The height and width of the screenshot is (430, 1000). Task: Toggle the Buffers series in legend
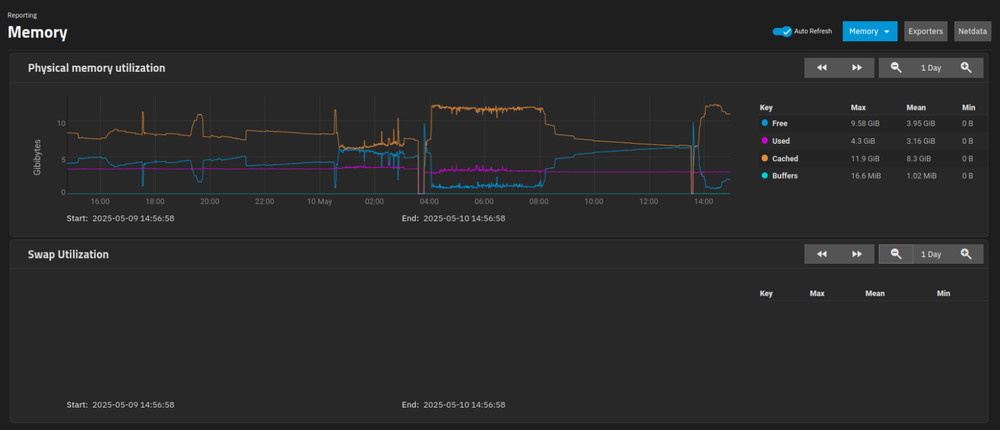(x=785, y=176)
